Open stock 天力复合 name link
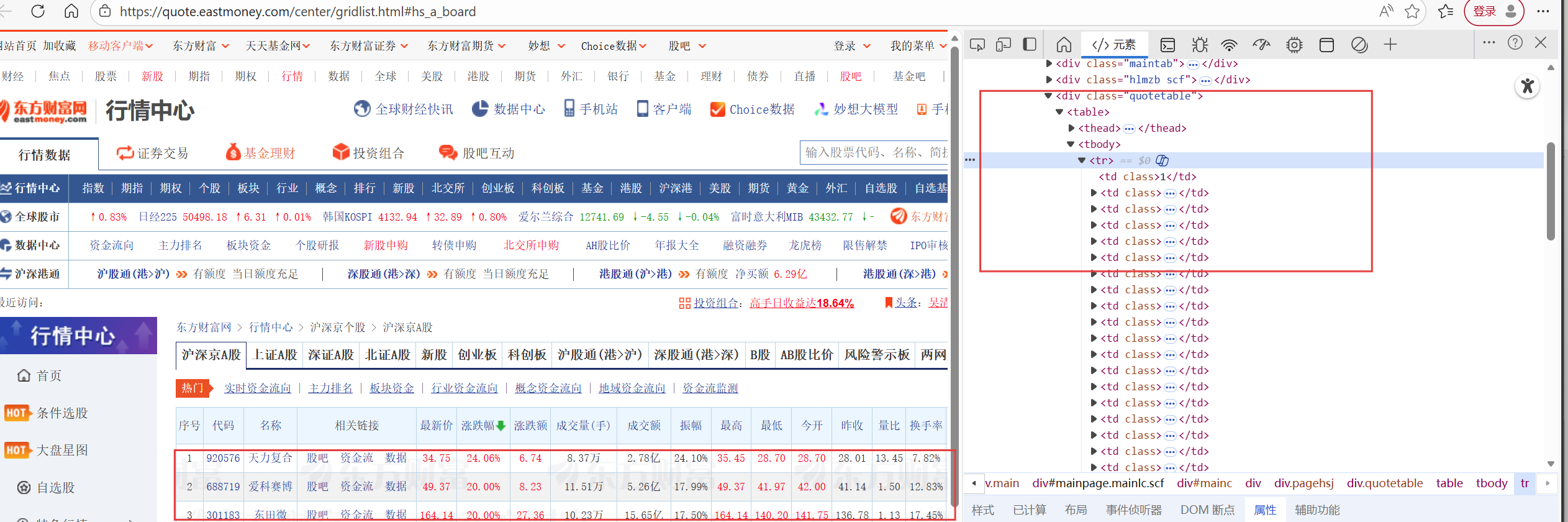The image size is (1568, 522). (x=270, y=458)
